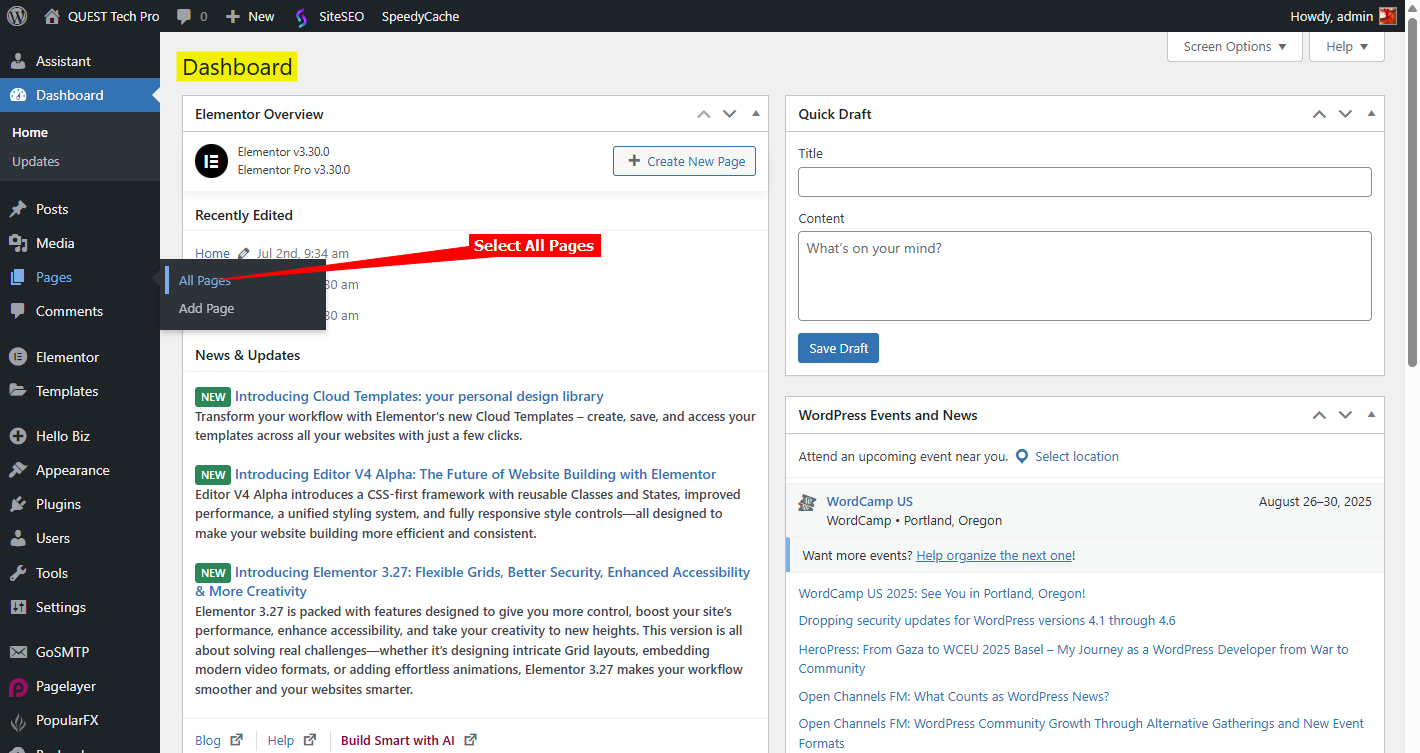The image size is (1420, 753).
Task: Click the GoSMTP envelope icon in the sidebar
Action: pos(17,652)
